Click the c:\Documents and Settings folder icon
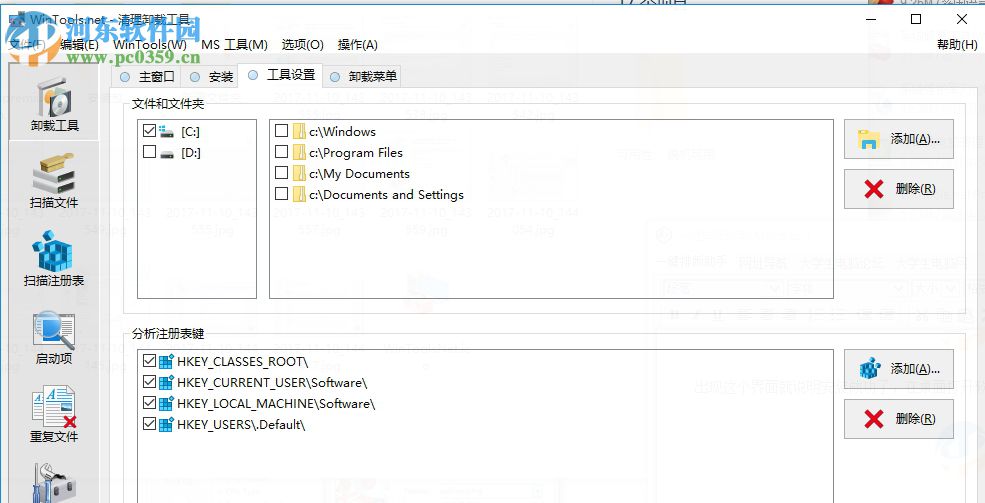Image resolution: width=985 pixels, height=503 pixels. [x=299, y=195]
